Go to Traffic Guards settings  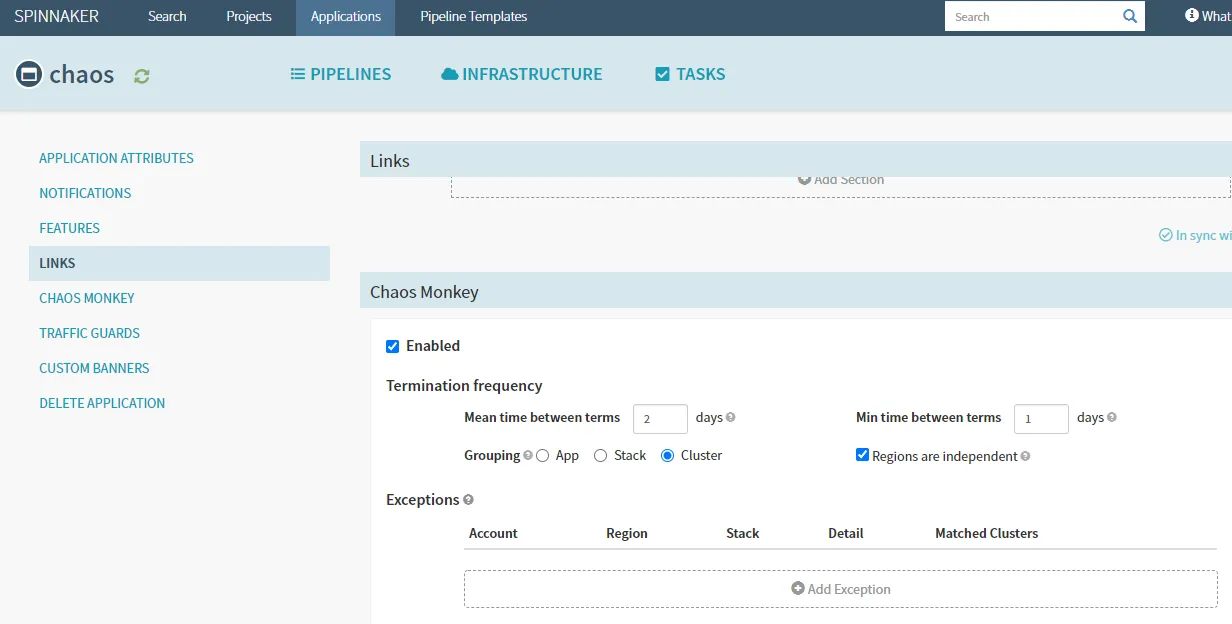point(90,333)
